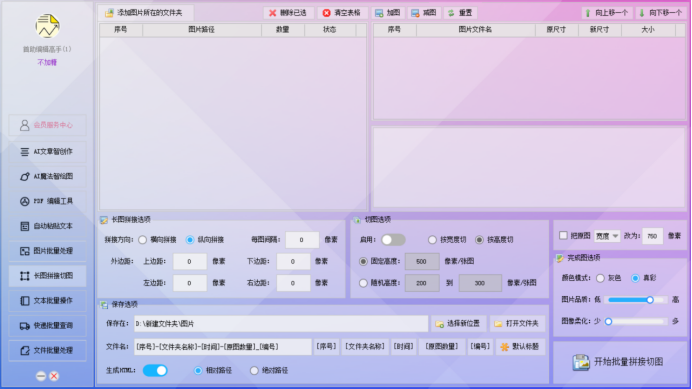Click the 重置 refresh button

(x=460, y=13)
